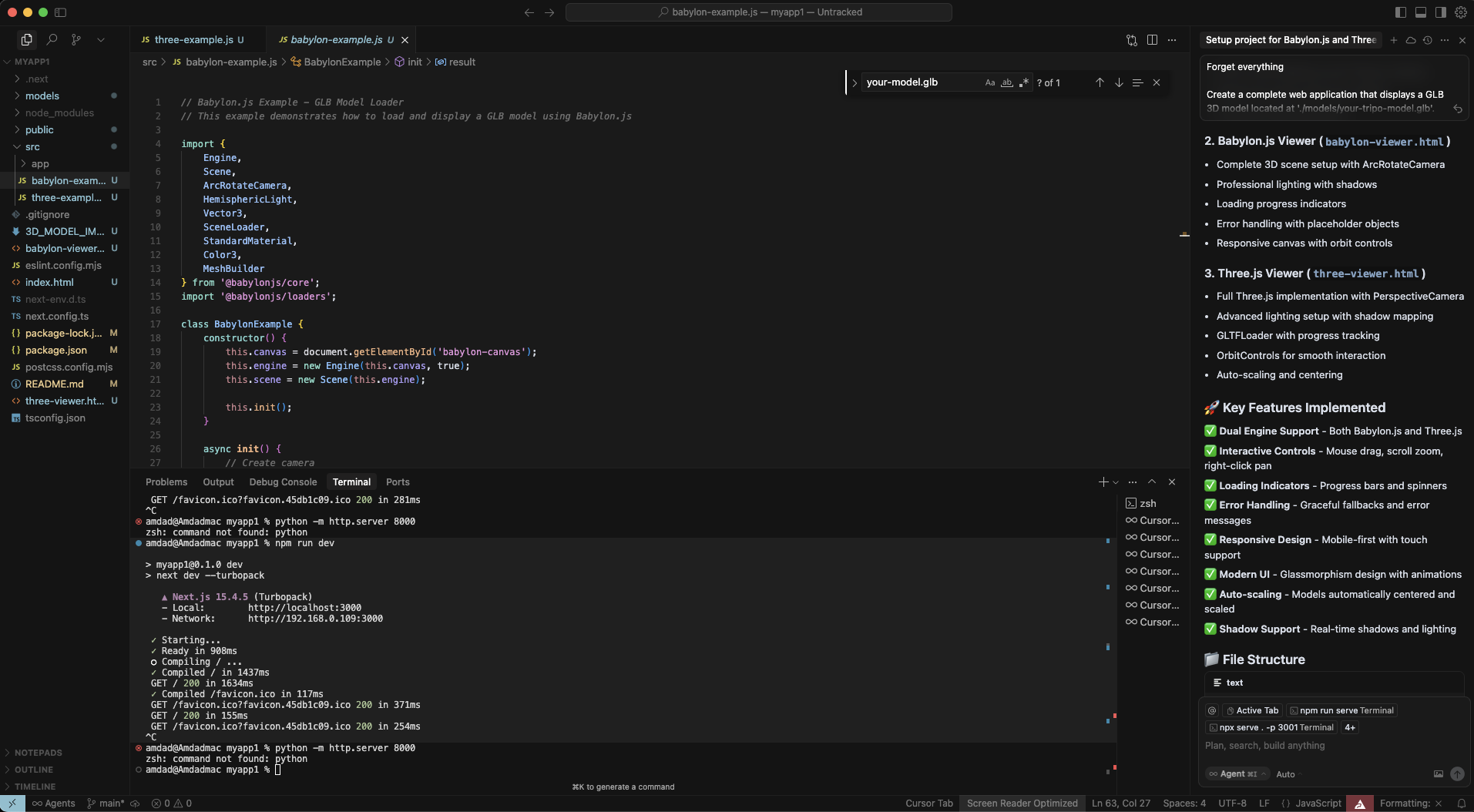Screen dimensions: 1474x812
Task: Show chat history clock icon
Action: click(x=1428, y=40)
